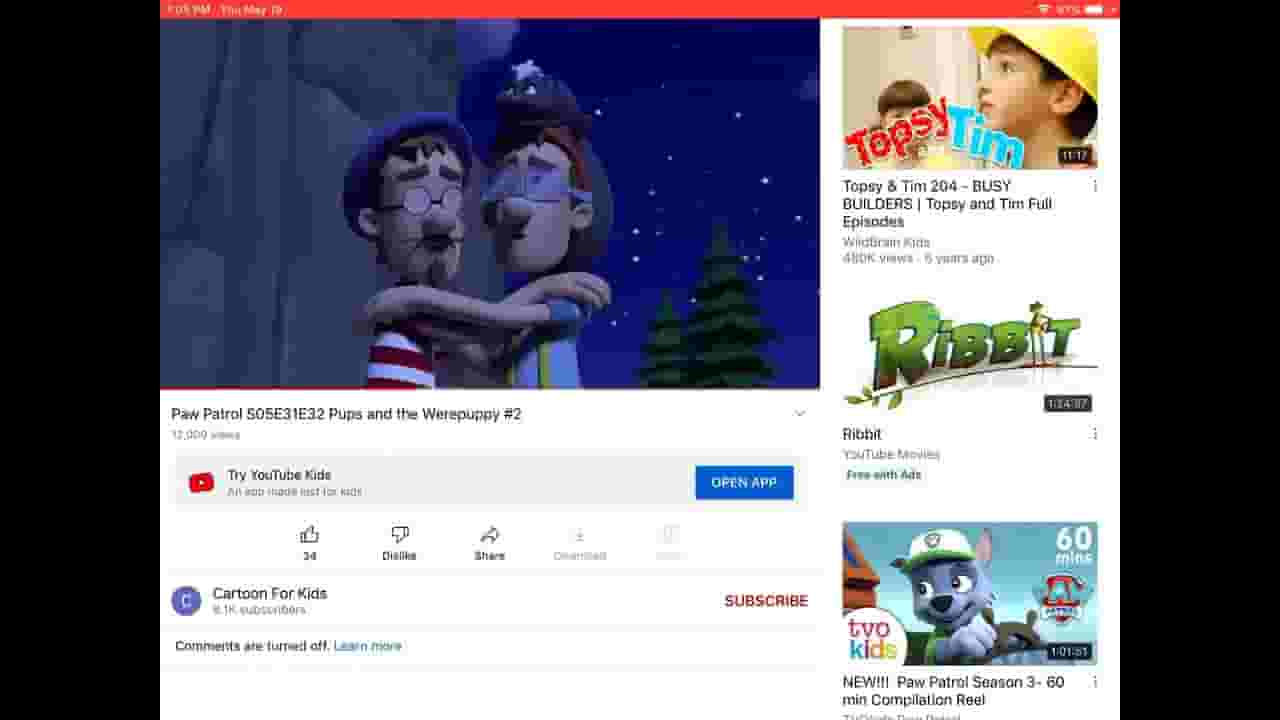Subscribe to Cartoon For Kids

[x=766, y=601]
